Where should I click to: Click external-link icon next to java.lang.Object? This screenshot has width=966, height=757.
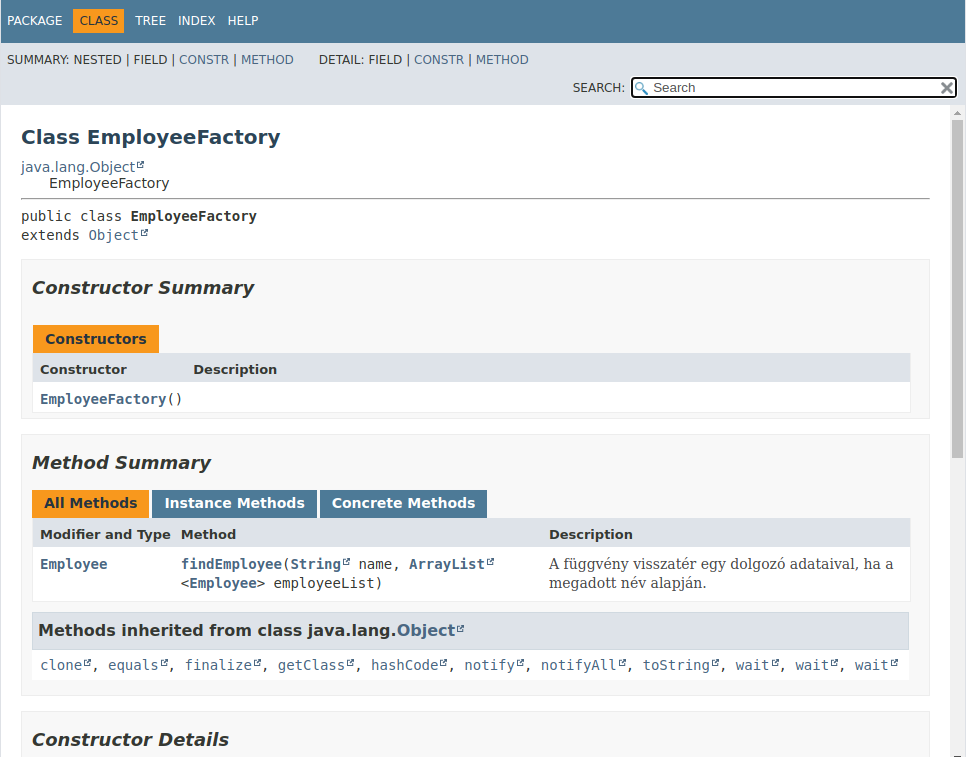click(x=140, y=165)
